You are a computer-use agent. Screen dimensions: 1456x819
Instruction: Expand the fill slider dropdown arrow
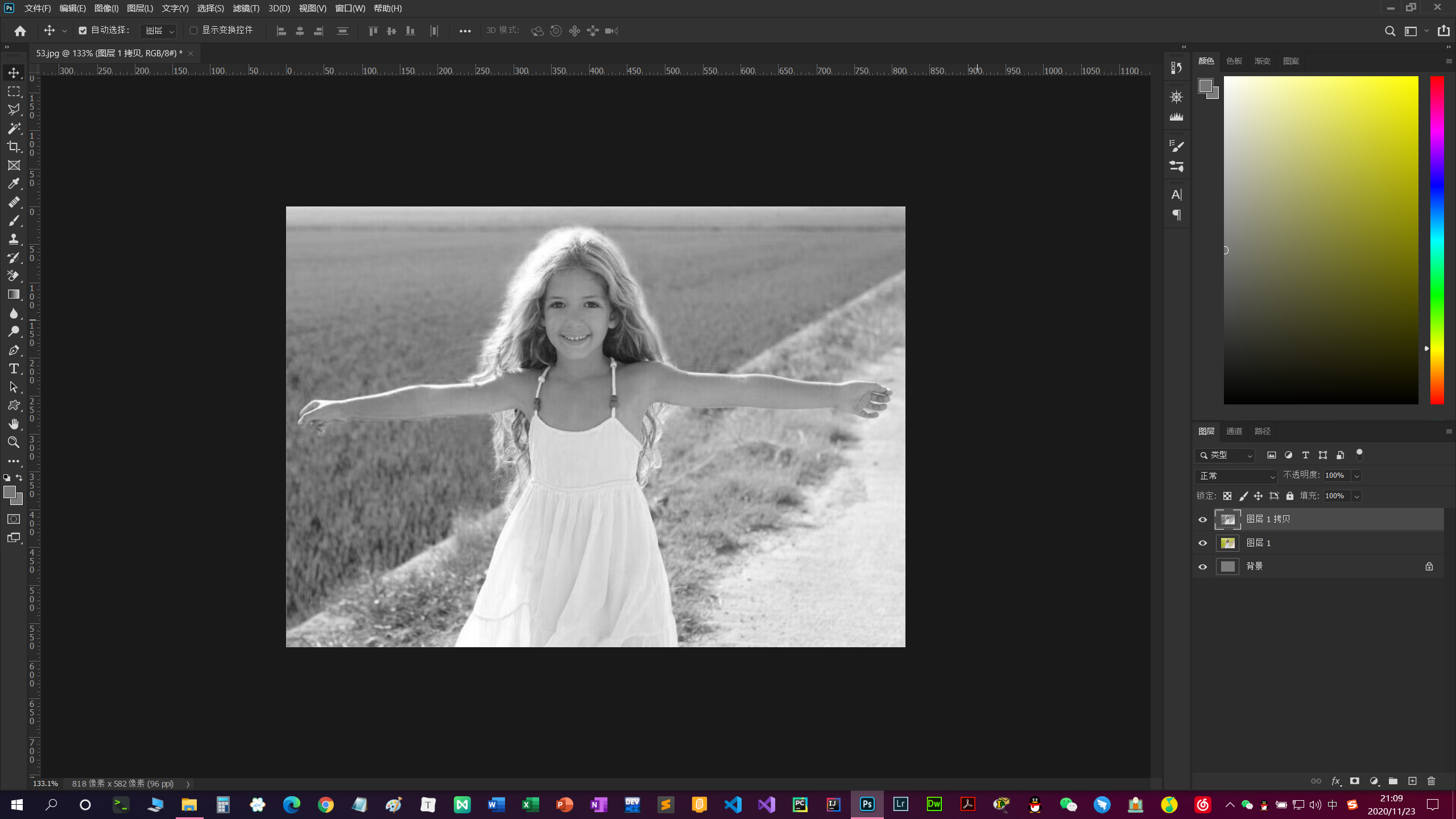[x=1356, y=496]
